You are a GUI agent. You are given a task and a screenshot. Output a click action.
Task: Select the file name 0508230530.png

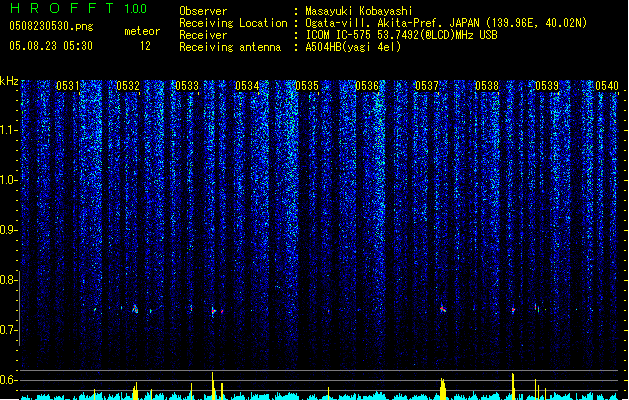(x=51, y=26)
